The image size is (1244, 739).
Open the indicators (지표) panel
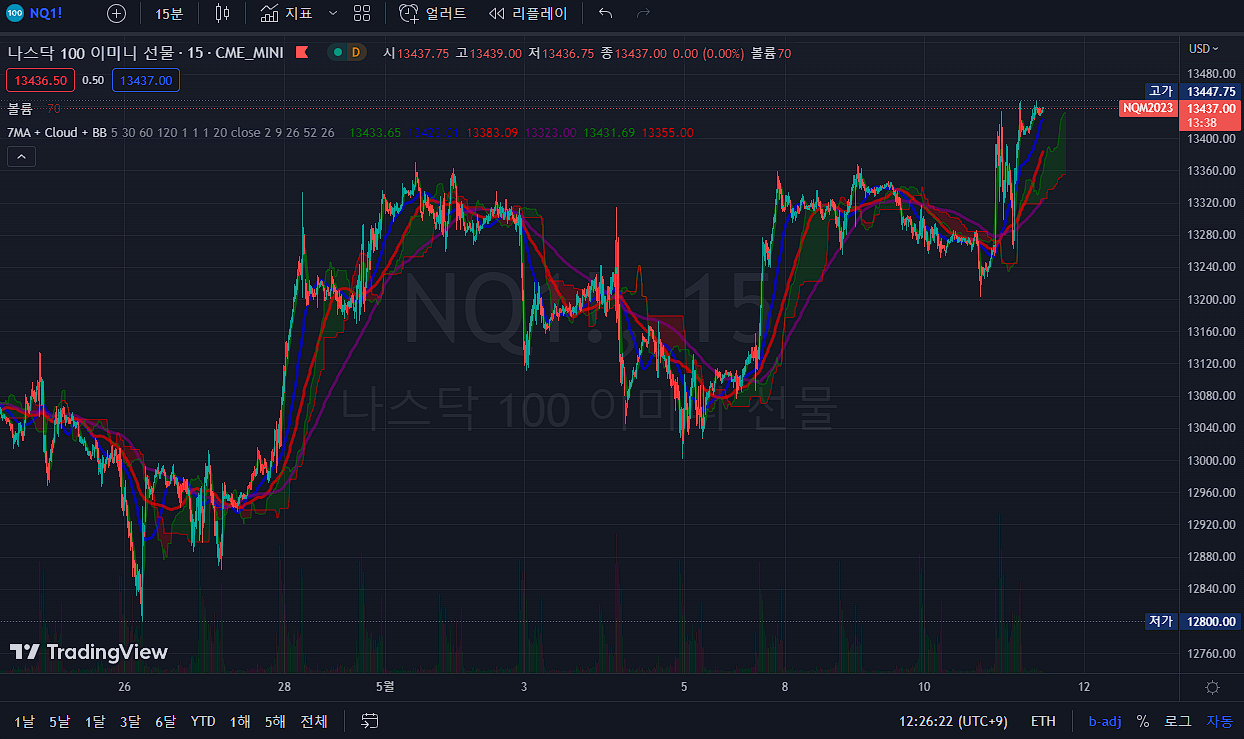coord(286,13)
